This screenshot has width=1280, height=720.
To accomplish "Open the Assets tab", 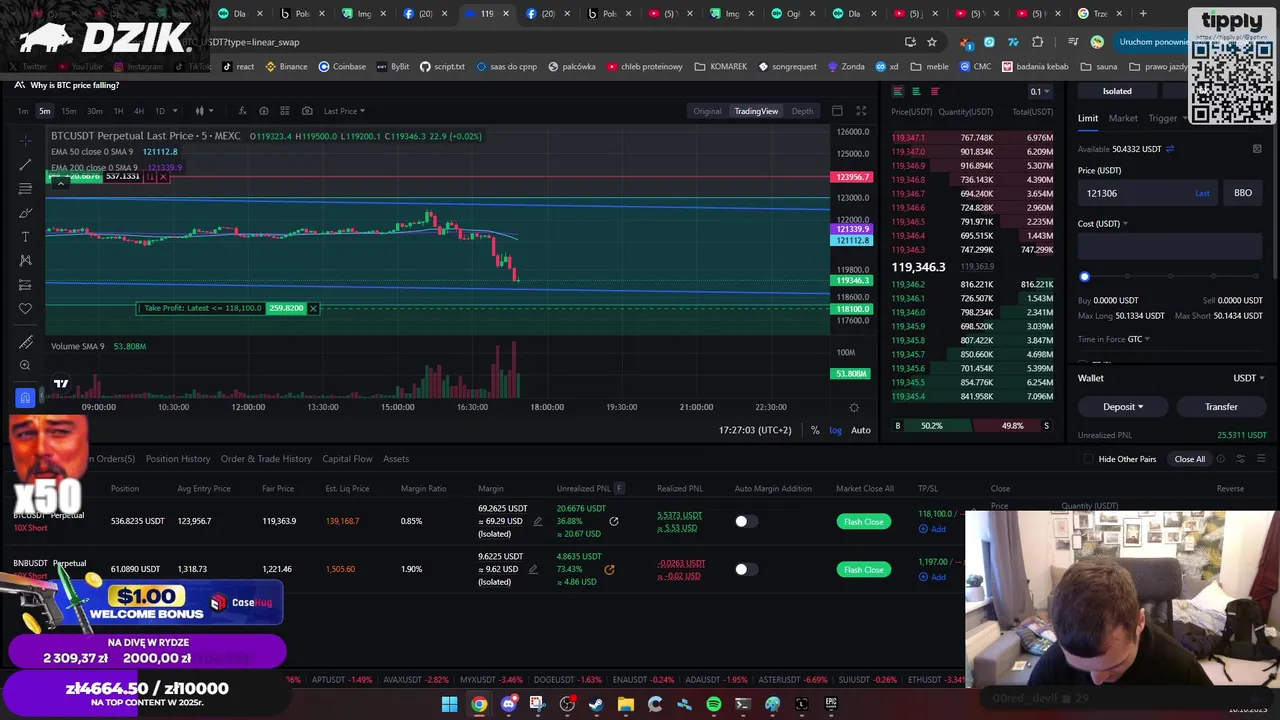I will click(x=396, y=459).
